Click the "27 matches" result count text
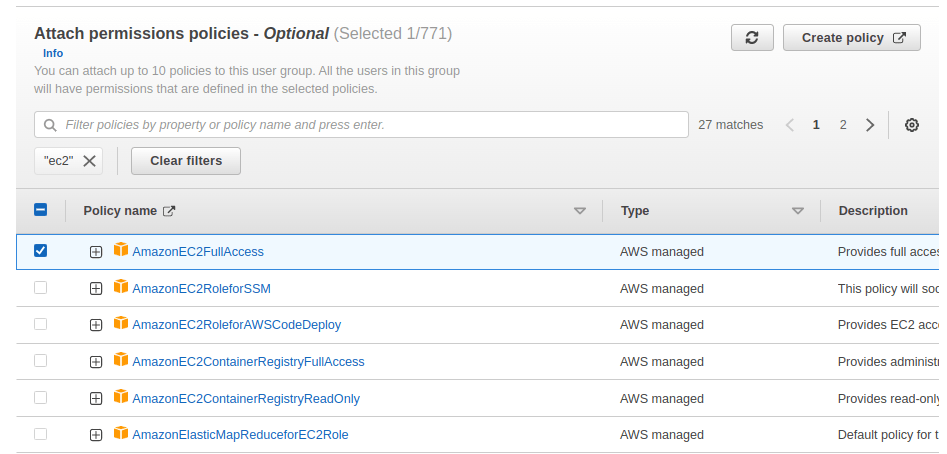947x454 pixels. click(731, 125)
